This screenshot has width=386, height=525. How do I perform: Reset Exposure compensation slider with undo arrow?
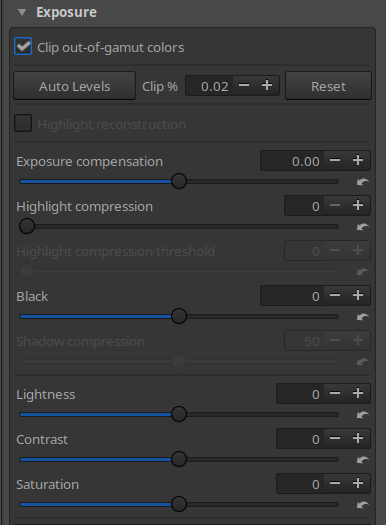pyautogui.click(x=363, y=182)
